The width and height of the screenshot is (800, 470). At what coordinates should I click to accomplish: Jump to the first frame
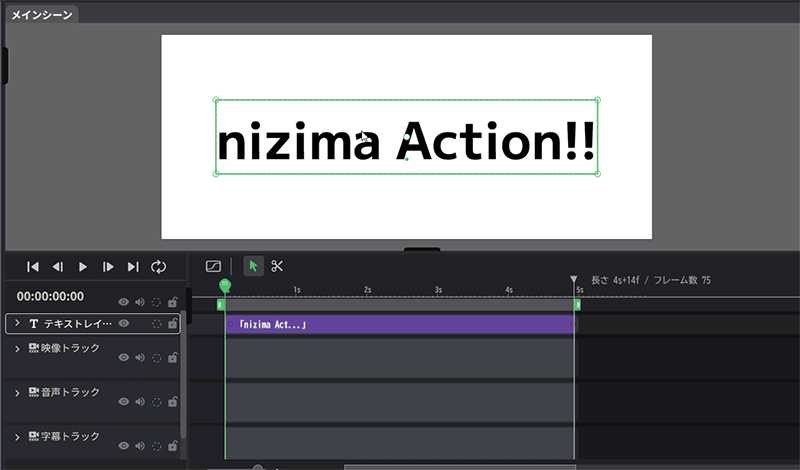[33, 267]
